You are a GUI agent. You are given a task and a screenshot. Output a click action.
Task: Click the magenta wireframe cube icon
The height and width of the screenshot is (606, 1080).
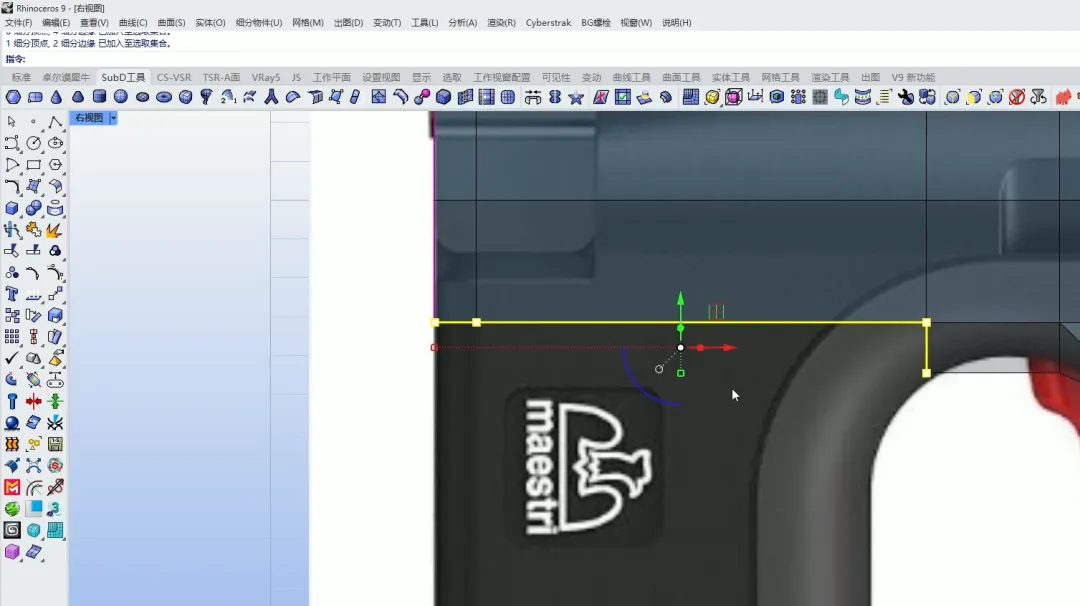tap(734, 97)
